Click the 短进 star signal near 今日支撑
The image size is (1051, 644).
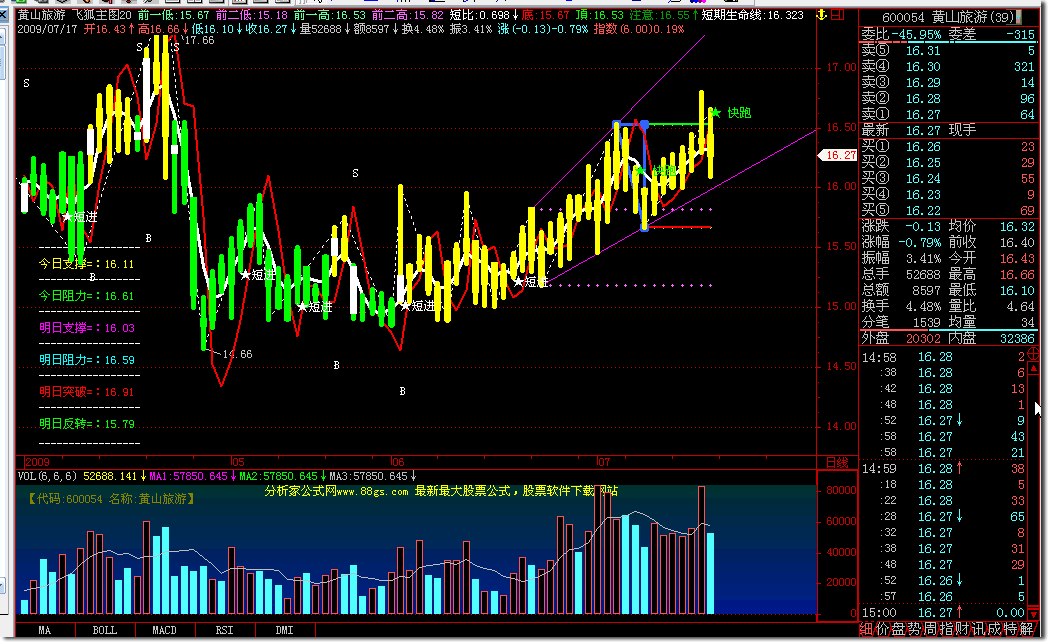pyautogui.click(x=80, y=217)
